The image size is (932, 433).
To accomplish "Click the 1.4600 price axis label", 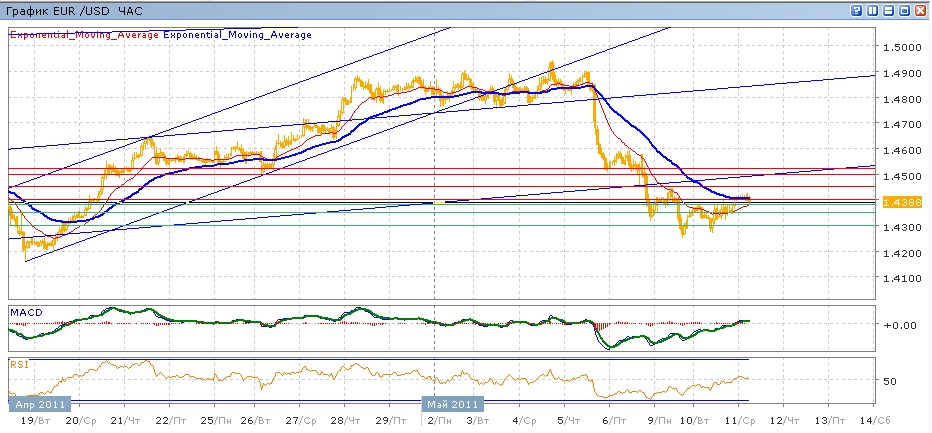I will tap(902, 151).
